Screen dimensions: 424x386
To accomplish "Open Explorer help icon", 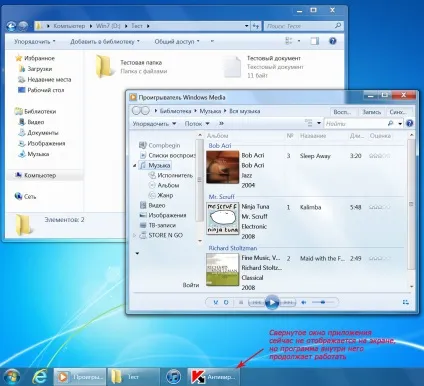I will (x=332, y=41).
